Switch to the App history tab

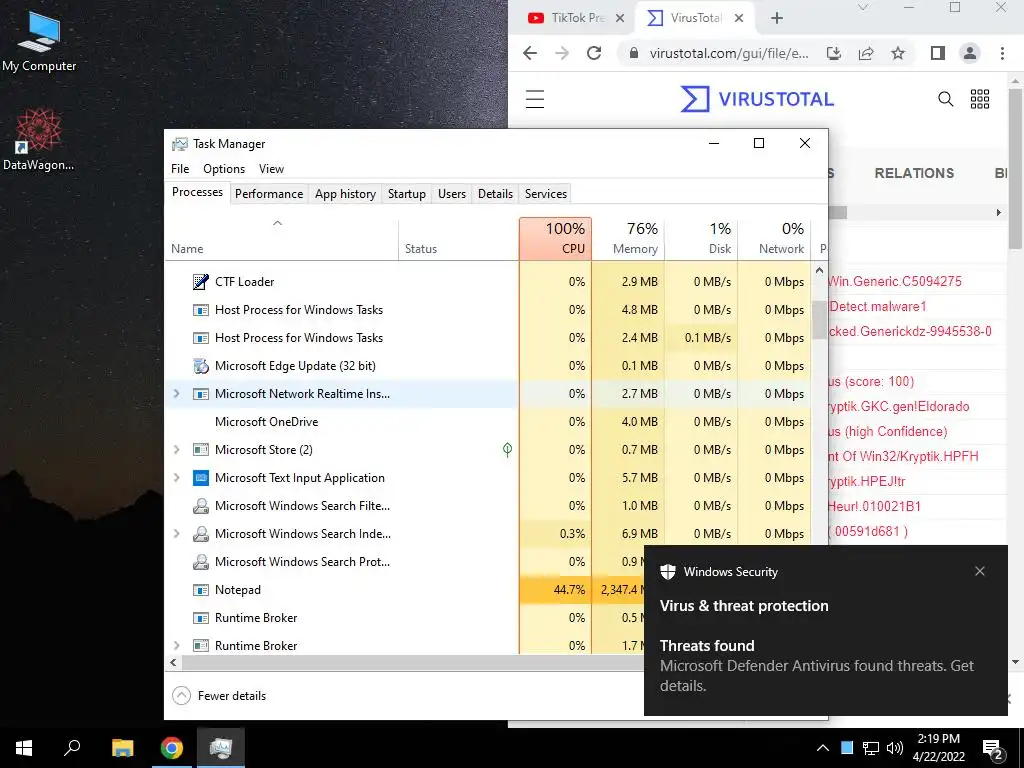click(345, 194)
